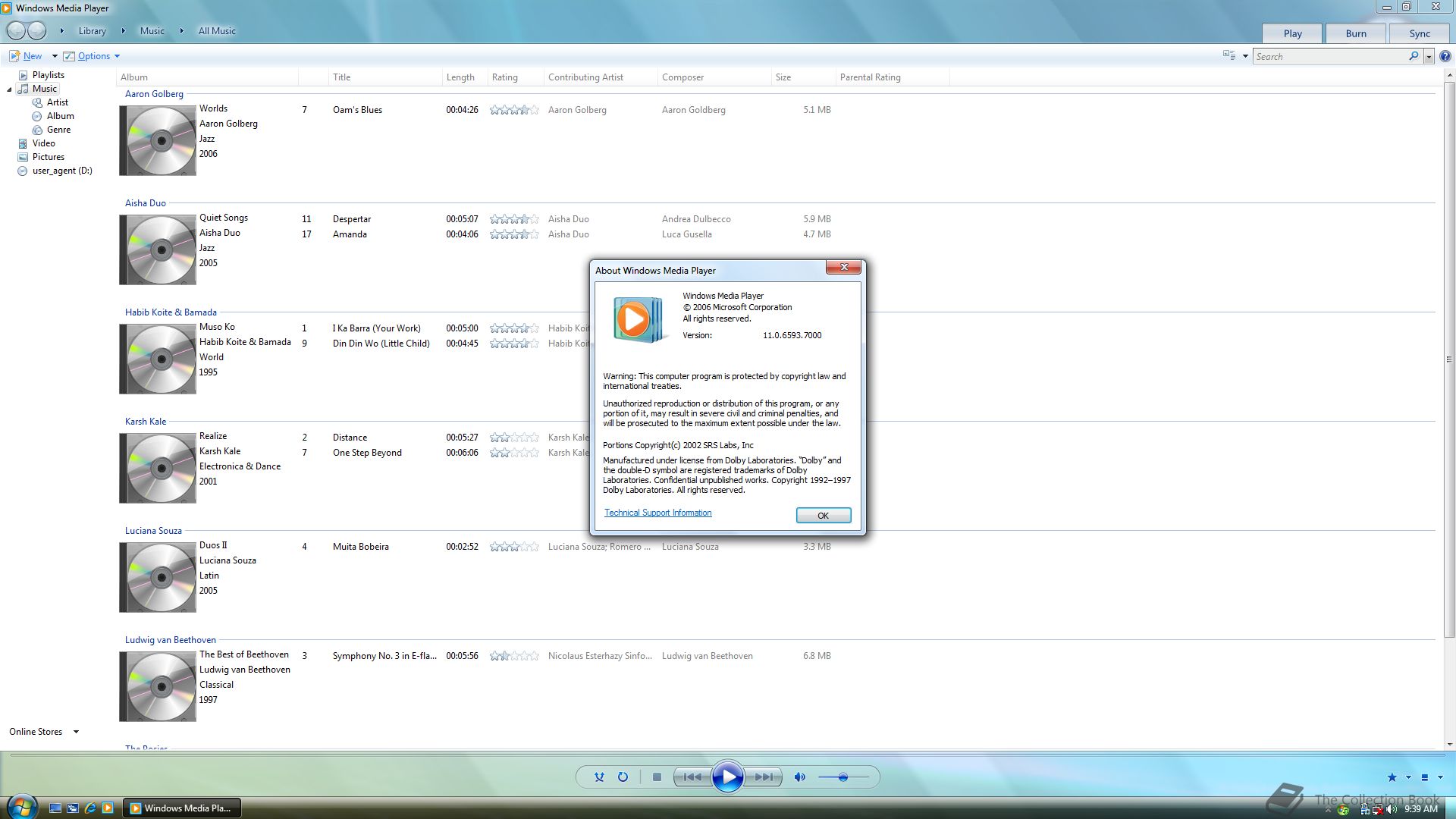Click the All Music breadcrumb

click(x=217, y=31)
